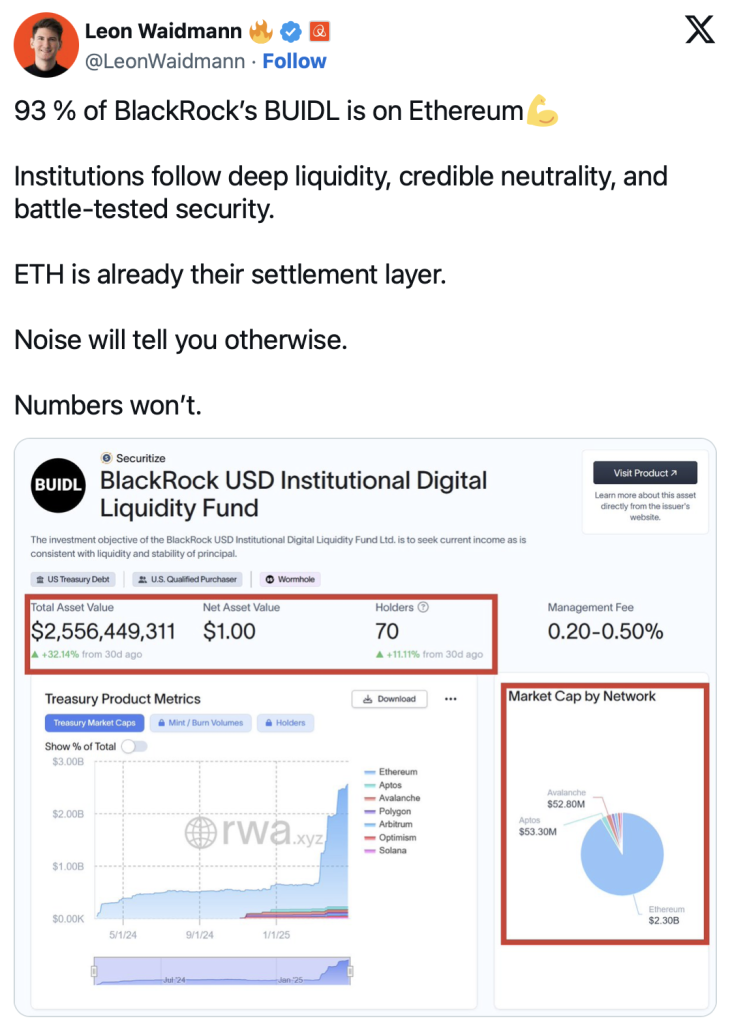Click the Download chart data button

point(390,699)
